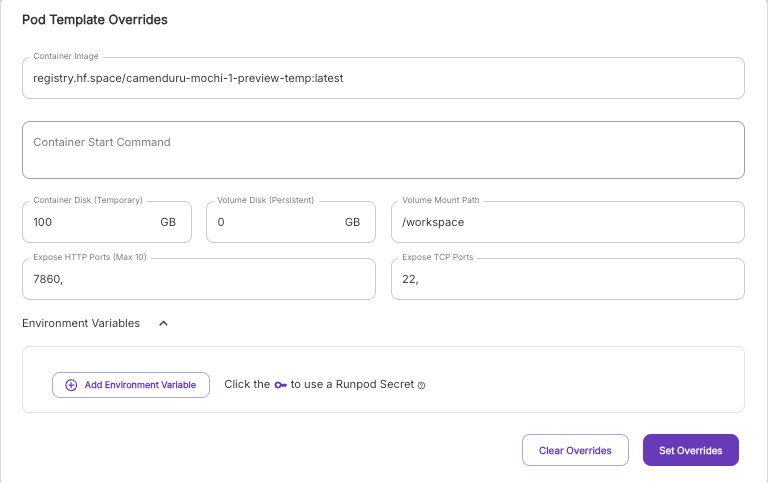Click the GB unit in Container Disk

click(x=167, y=222)
